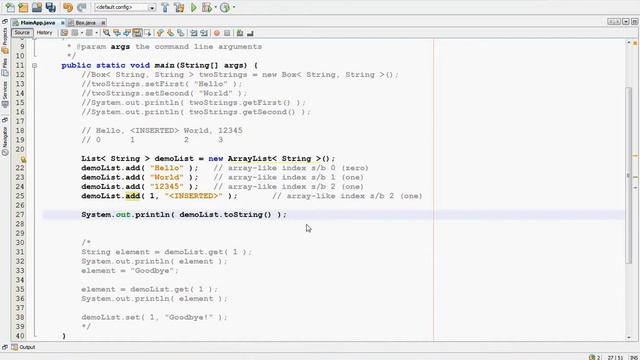The width and height of the screenshot is (640, 360).
Task: Click the INS insert mode indicator
Action: click(x=634, y=358)
